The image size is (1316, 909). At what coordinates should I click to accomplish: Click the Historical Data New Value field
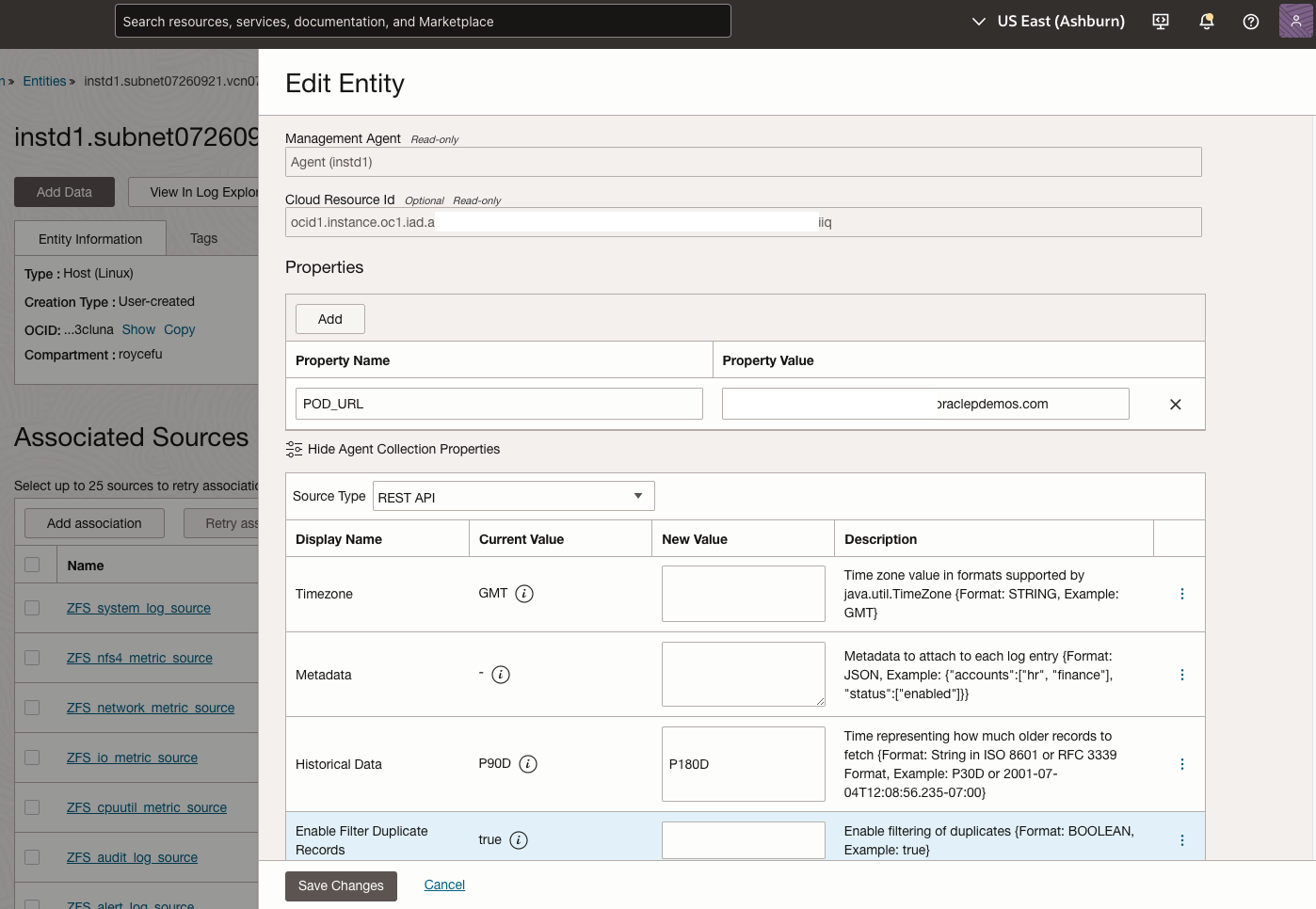pos(743,764)
